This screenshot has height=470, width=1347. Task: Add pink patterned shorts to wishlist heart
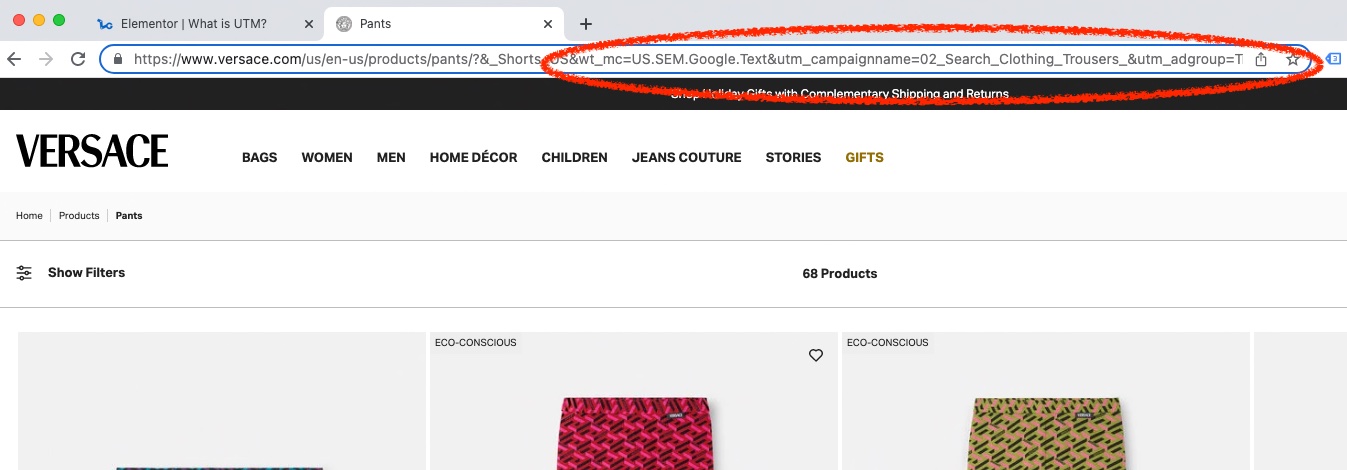[x=816, y=355]
